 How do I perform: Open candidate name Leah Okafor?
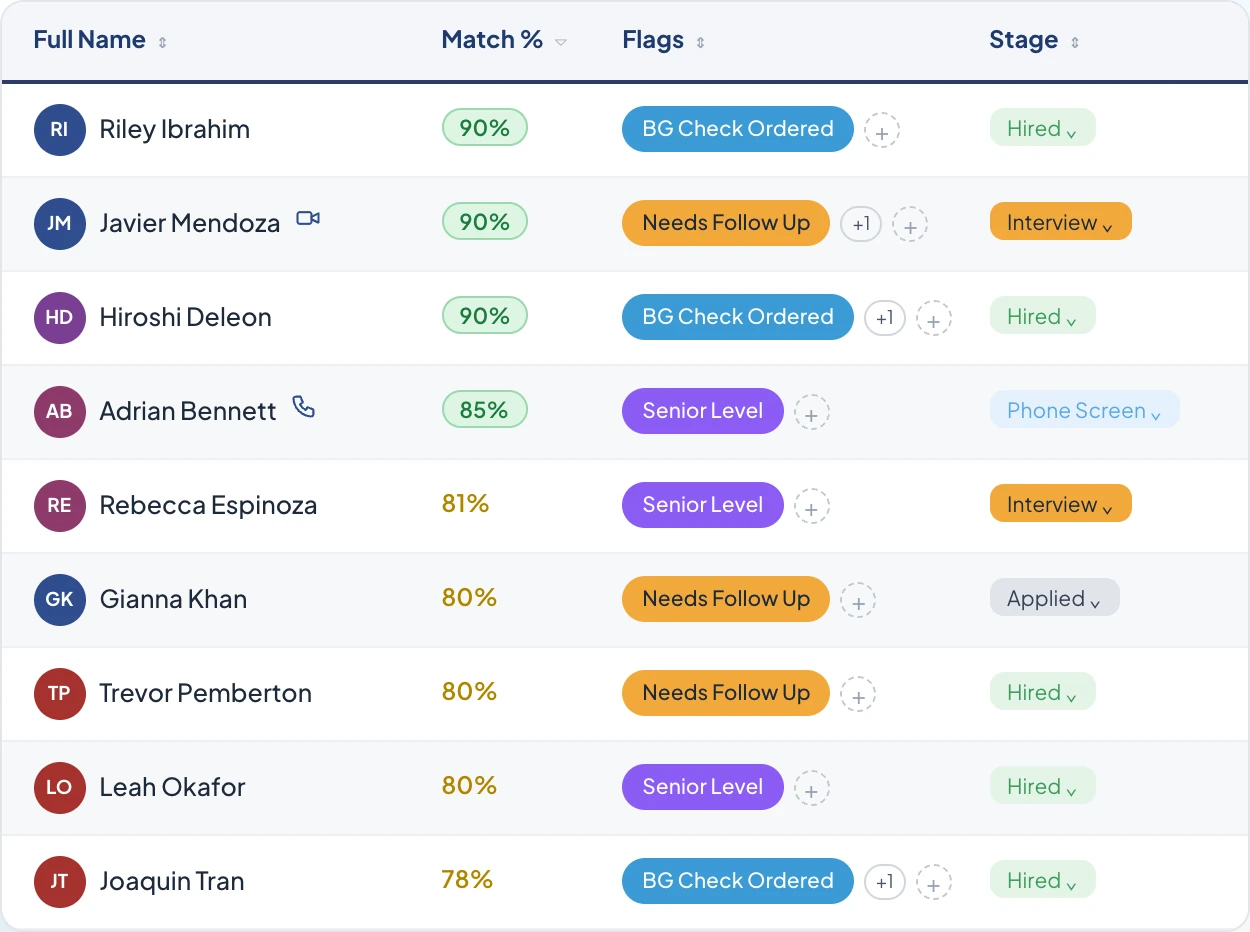(x=172, y=788)
